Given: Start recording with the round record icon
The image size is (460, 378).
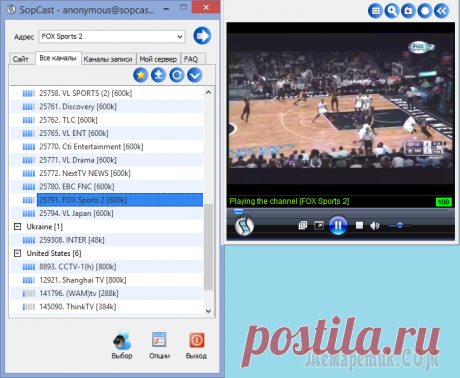Looking at the screenshot, I should (x=425, y=11).
